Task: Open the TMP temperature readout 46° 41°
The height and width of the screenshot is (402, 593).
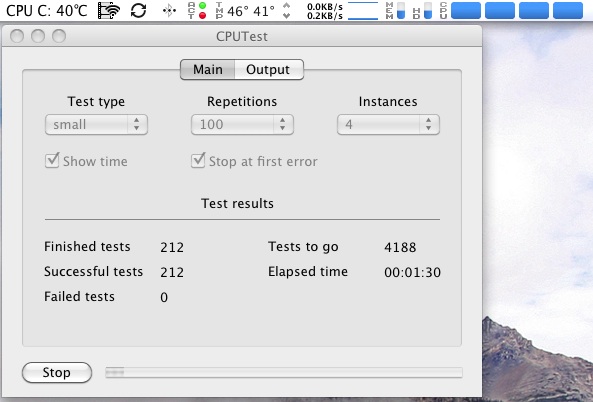Action: point(245,11)
